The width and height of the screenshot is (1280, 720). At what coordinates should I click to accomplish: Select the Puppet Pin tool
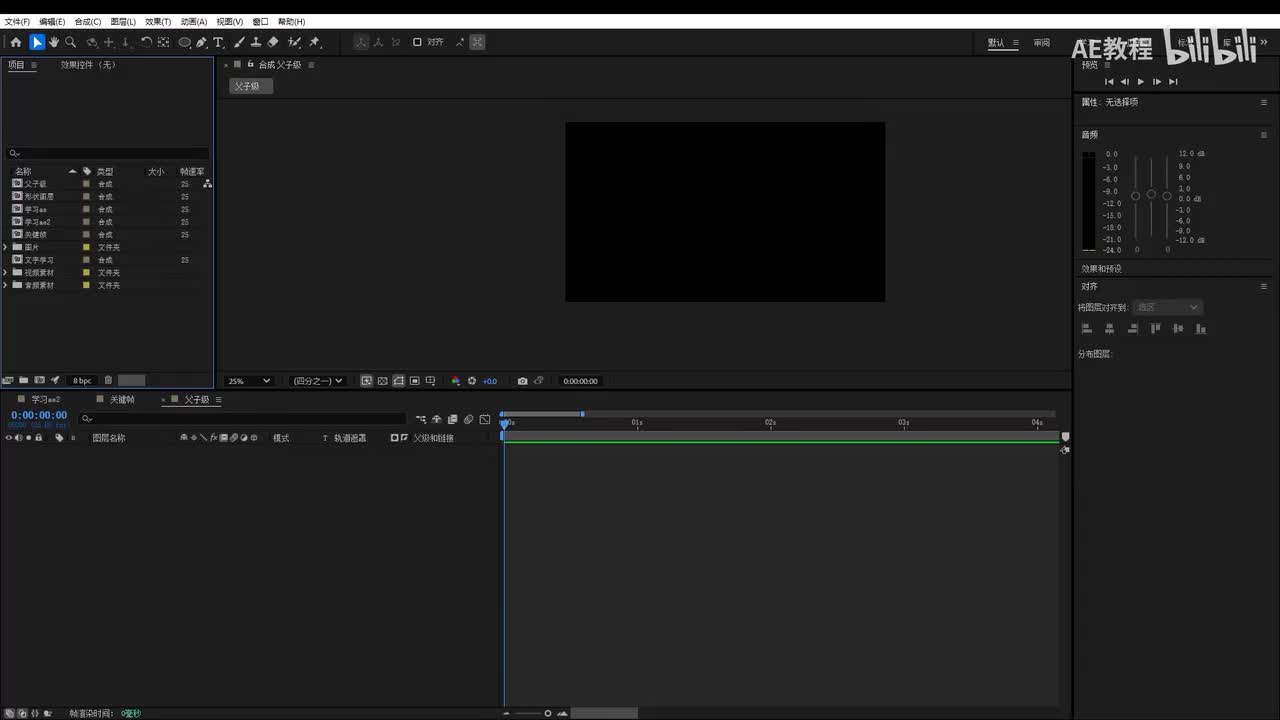(x=314, y=42)
